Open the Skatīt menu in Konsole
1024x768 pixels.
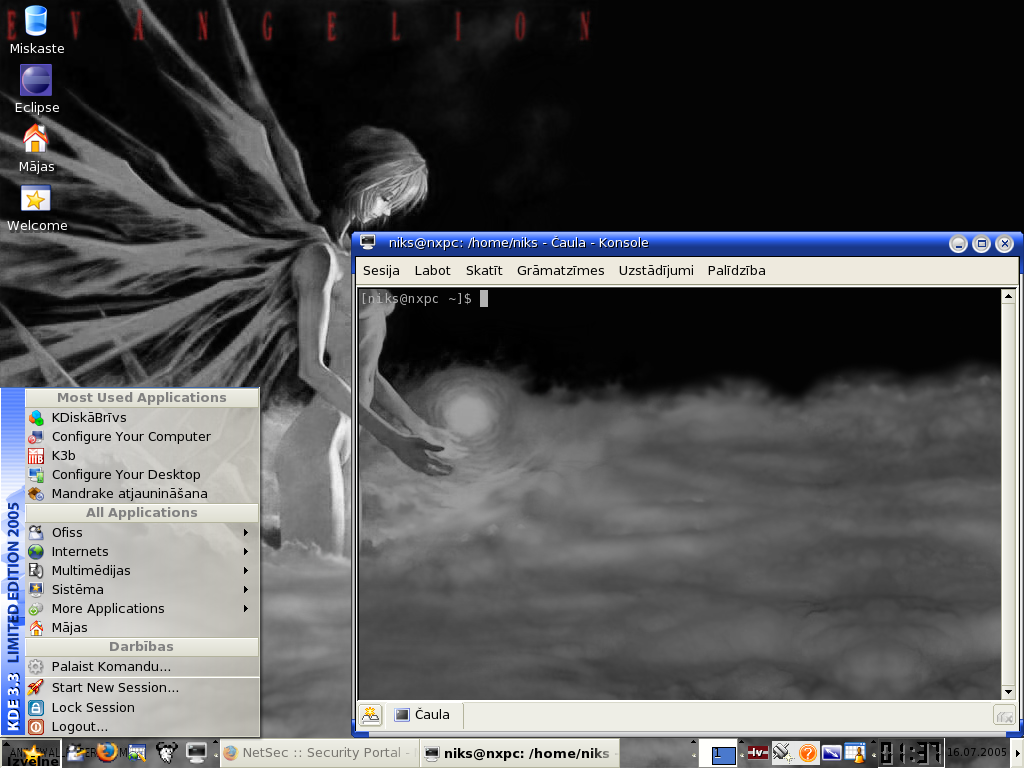pyautogui.click(x=484, y=270)
